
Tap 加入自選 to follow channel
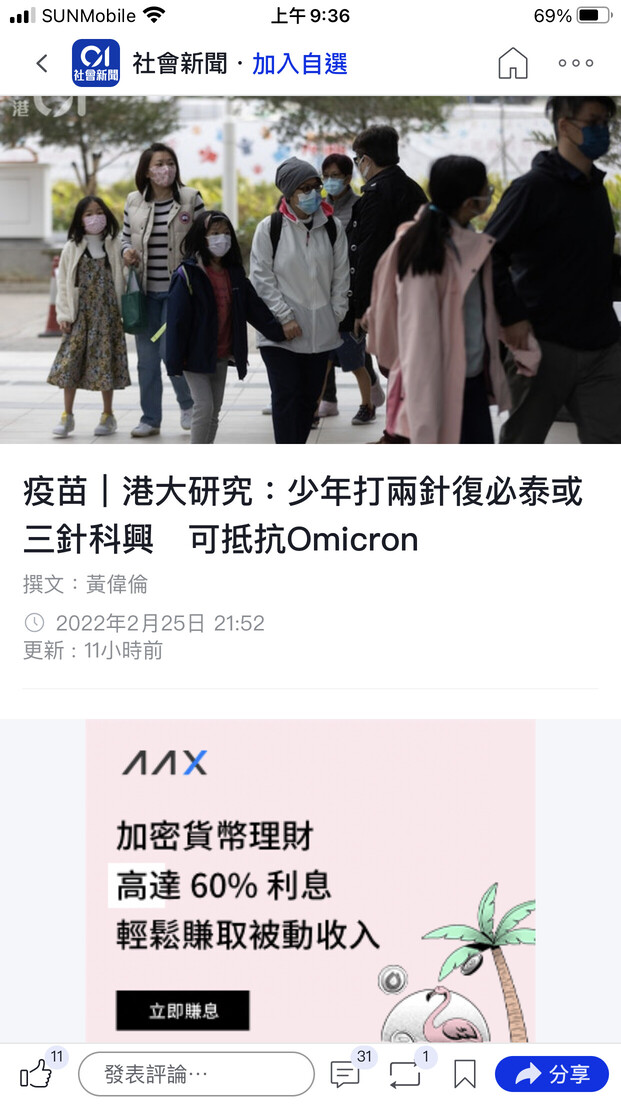(x=300, y=64)
